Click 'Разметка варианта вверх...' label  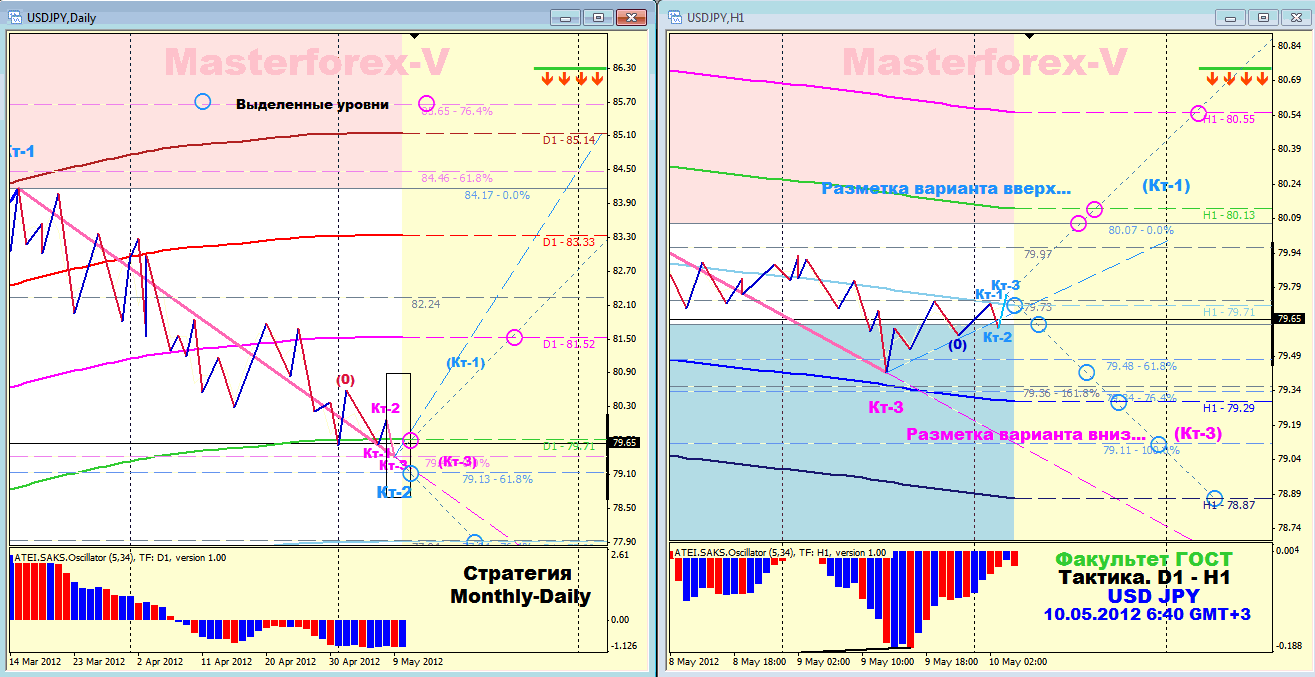[x=946, y=189]
